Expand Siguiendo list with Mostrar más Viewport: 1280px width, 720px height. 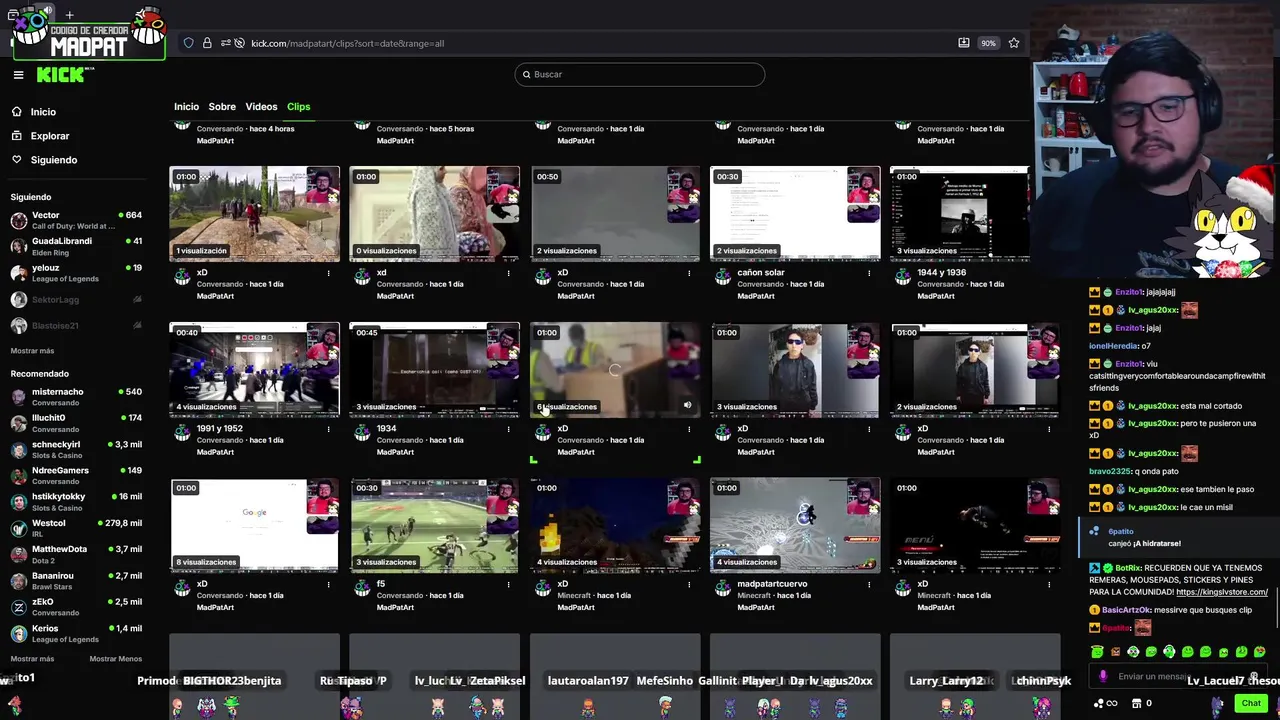32,351
